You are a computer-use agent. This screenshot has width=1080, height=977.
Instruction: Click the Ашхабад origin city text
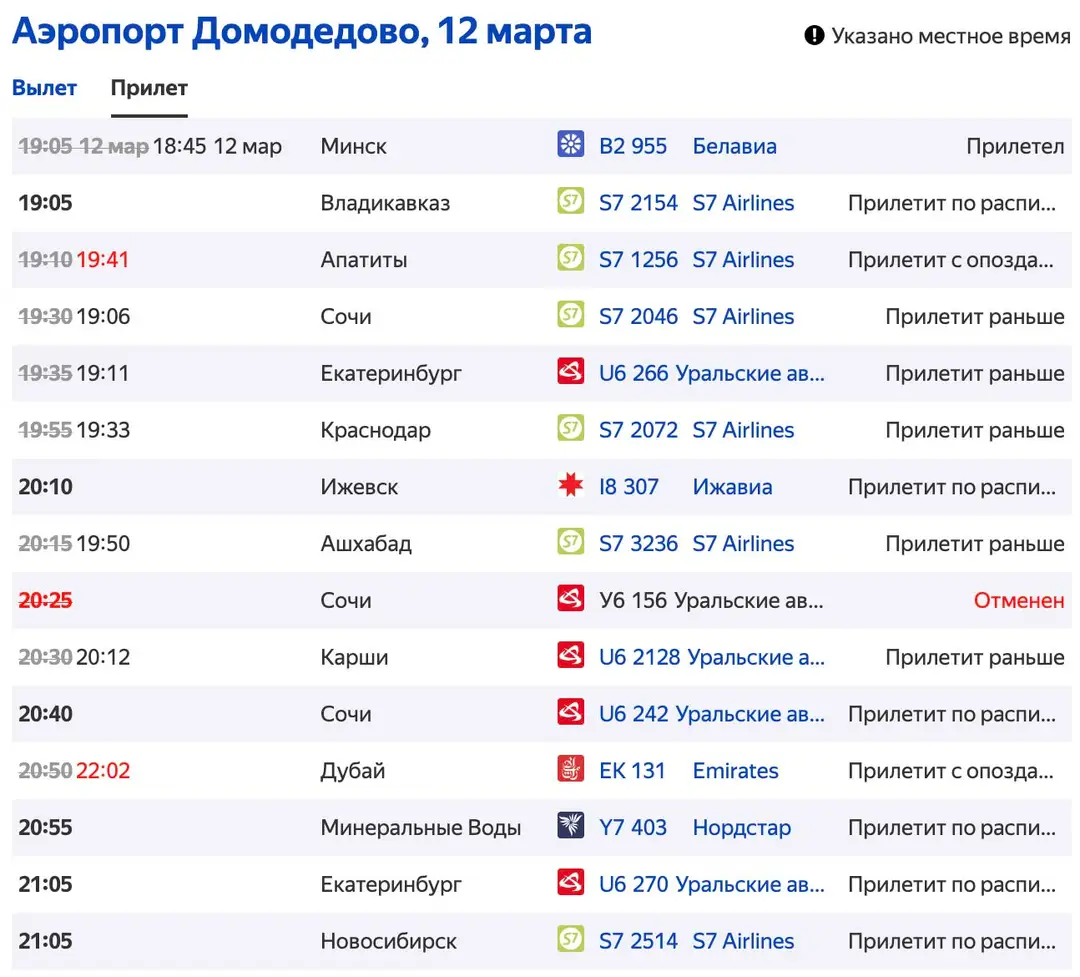pyautogui.click(x=366, y=544)
